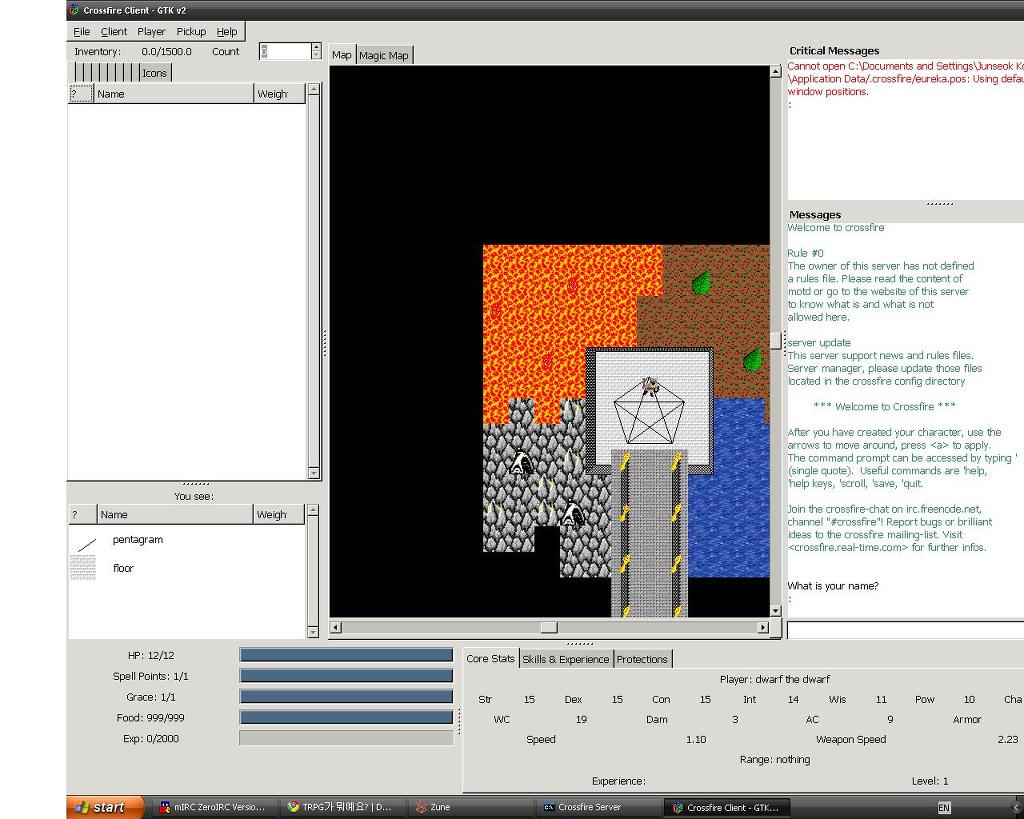Switch to the Magic Map tab
1024x819 pixels.
384,56
